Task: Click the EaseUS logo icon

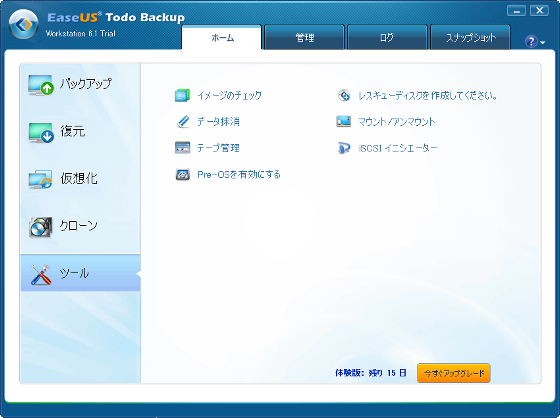Action: pyautogui.click(x=24, y=24)
